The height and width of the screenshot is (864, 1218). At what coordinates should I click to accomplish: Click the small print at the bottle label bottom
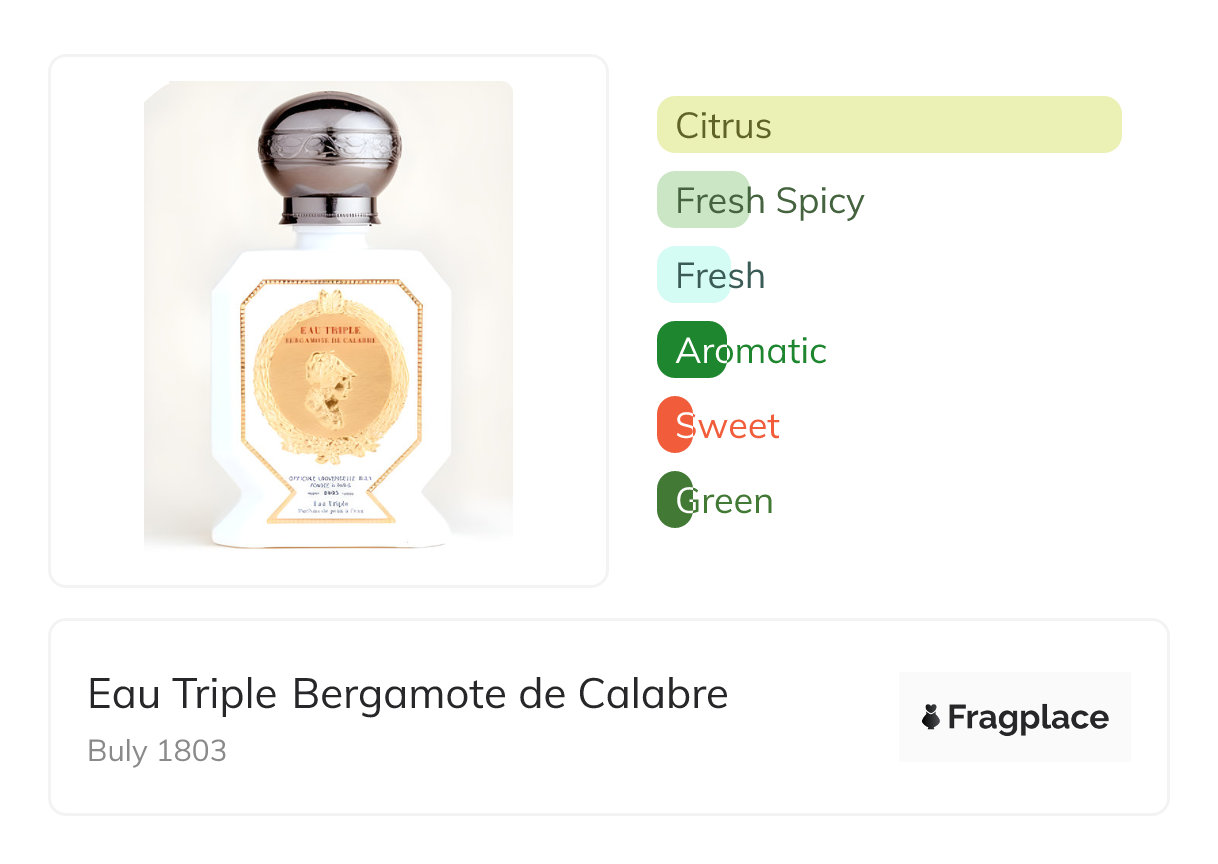click(329, 508)
